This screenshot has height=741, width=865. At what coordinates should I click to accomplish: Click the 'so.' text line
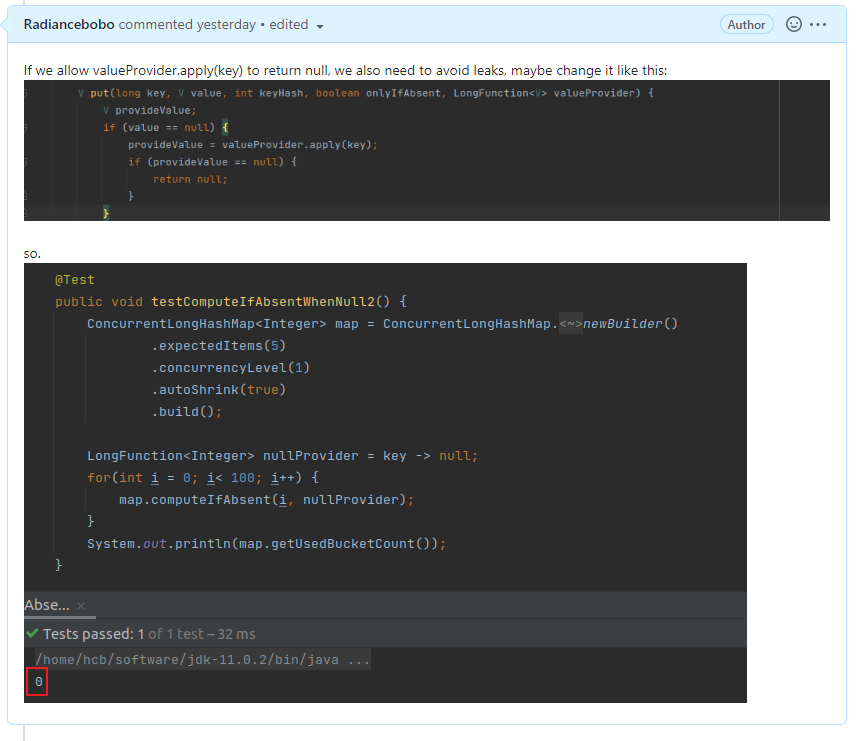33,253
